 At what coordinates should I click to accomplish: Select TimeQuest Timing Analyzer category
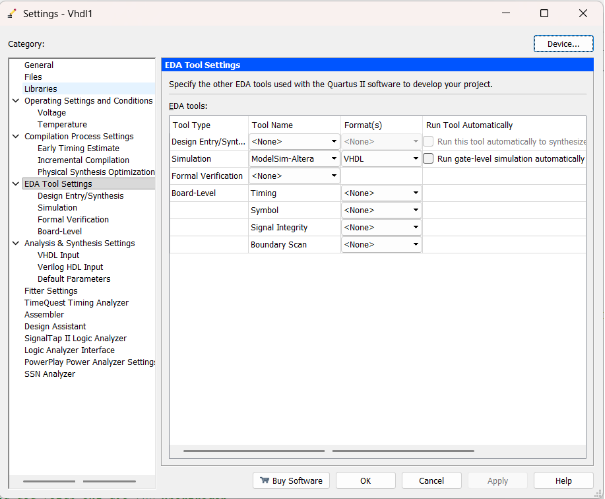click(x=76, y=303)
